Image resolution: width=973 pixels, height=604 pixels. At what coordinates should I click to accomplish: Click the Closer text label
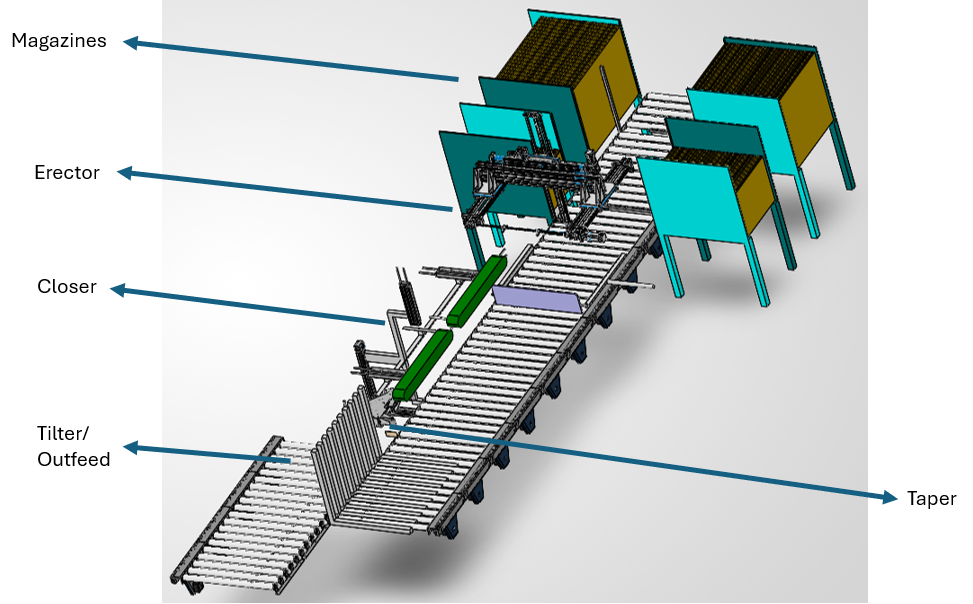(x=66, y=287)
